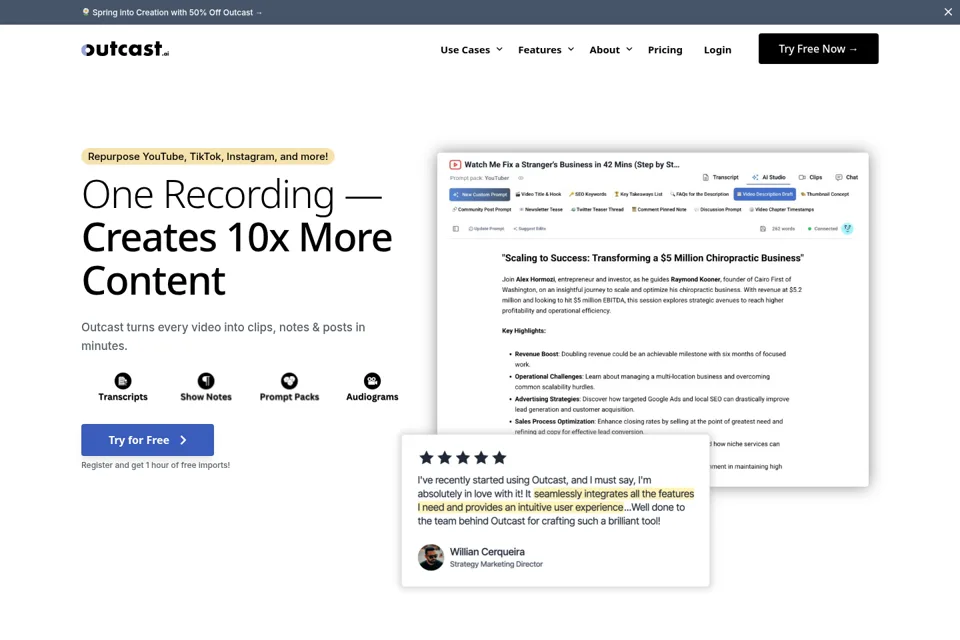Click the teal avatar icon in editor toolbar
960x640 pixels.
[x=847, y=228]
